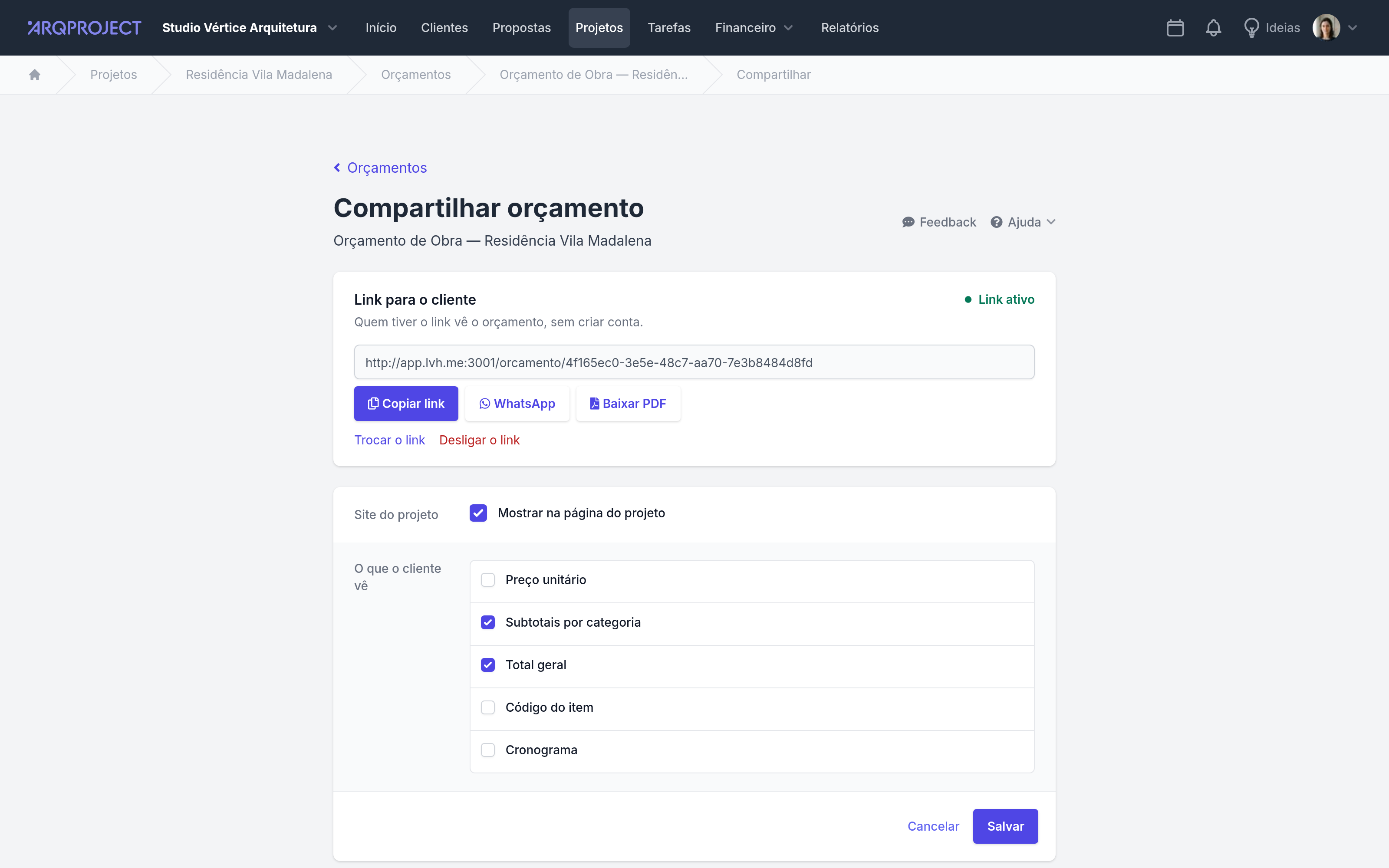Viewport: 1389px width, 868px height.
Task: Open the Propostas nav item
Action: (x=521, y=27)
